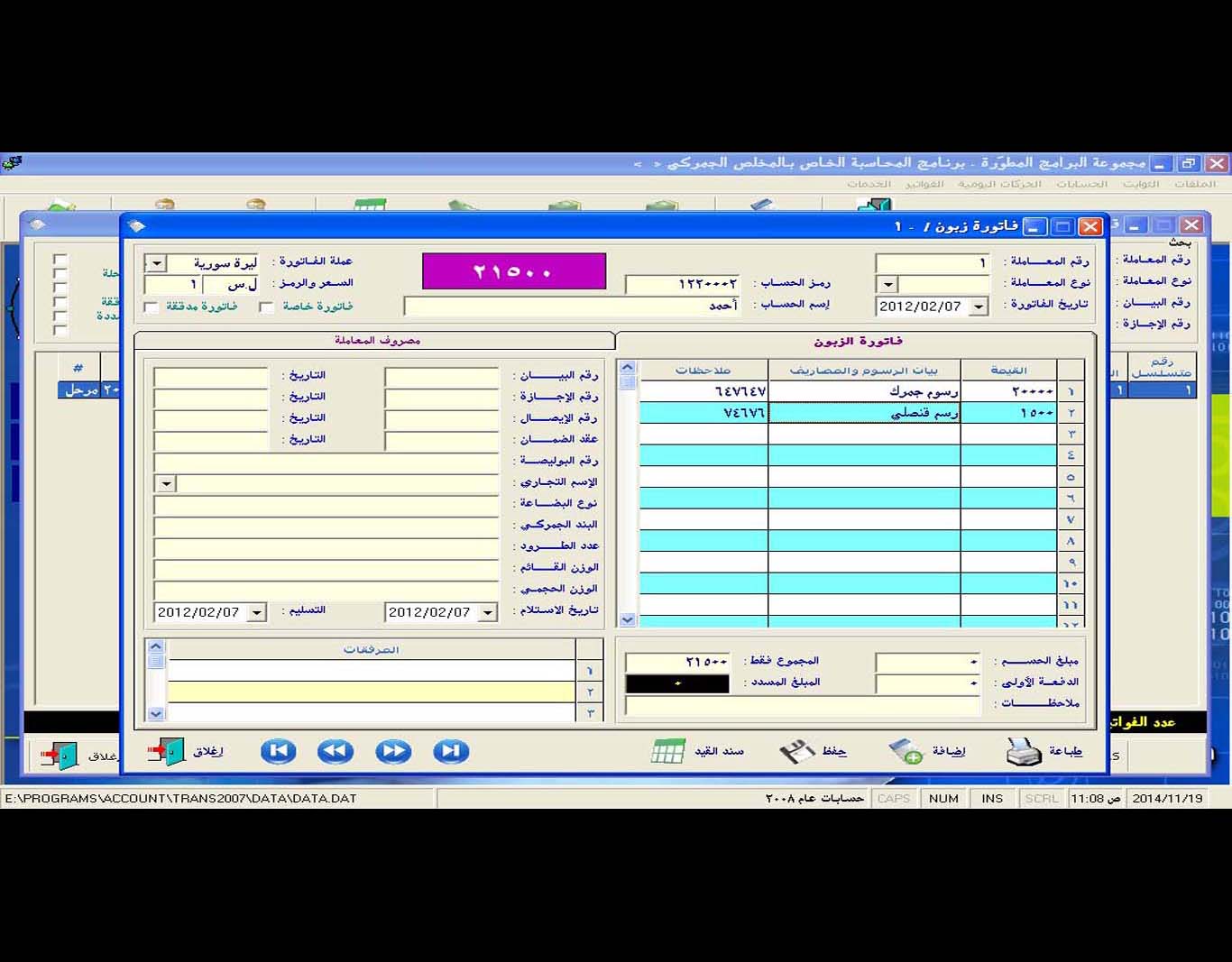Open سند القيد journal entry icon

click(668, 751)
